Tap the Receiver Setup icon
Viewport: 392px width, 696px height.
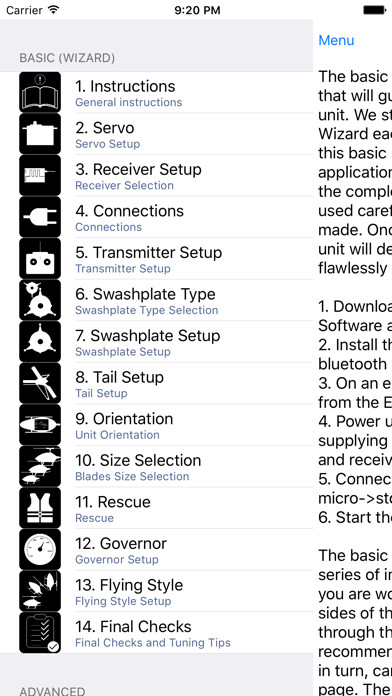(40, 175)
